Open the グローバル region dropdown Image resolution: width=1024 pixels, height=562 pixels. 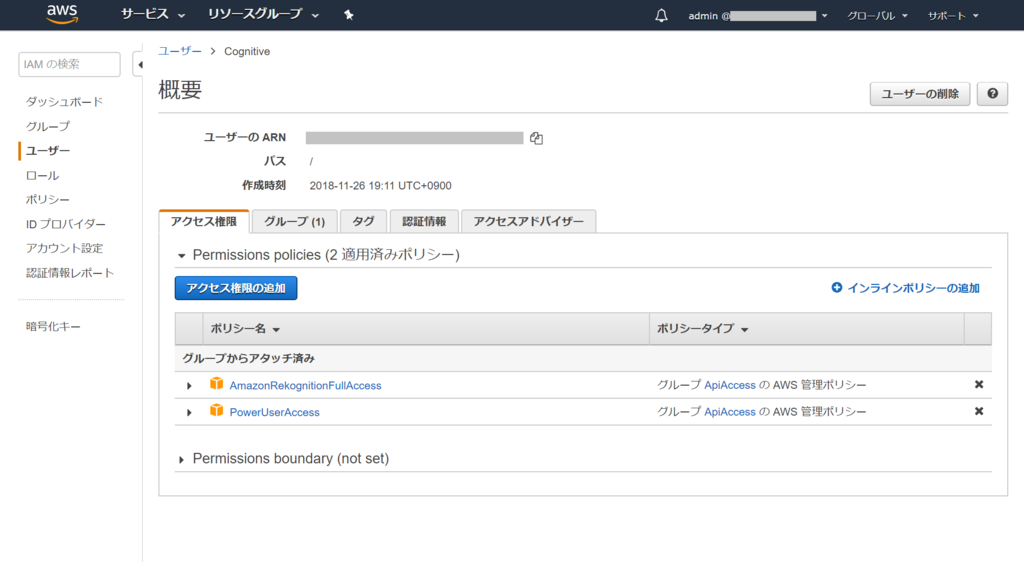pos(877,16)
